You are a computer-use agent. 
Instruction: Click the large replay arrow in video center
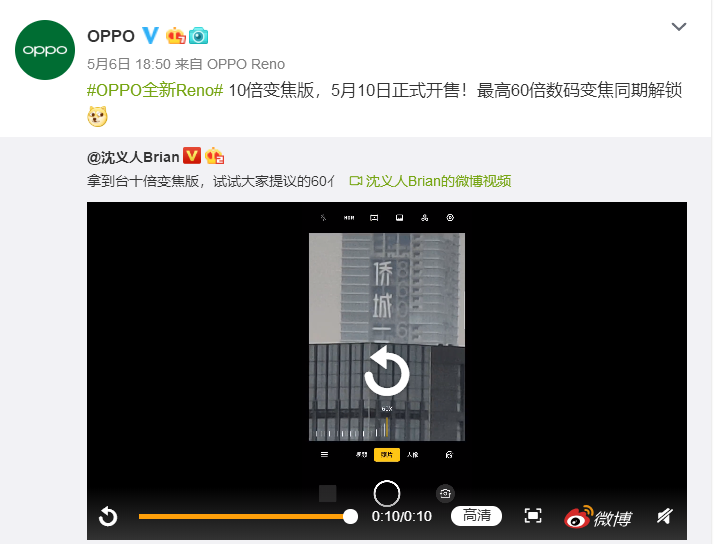(x=387, y=372)
